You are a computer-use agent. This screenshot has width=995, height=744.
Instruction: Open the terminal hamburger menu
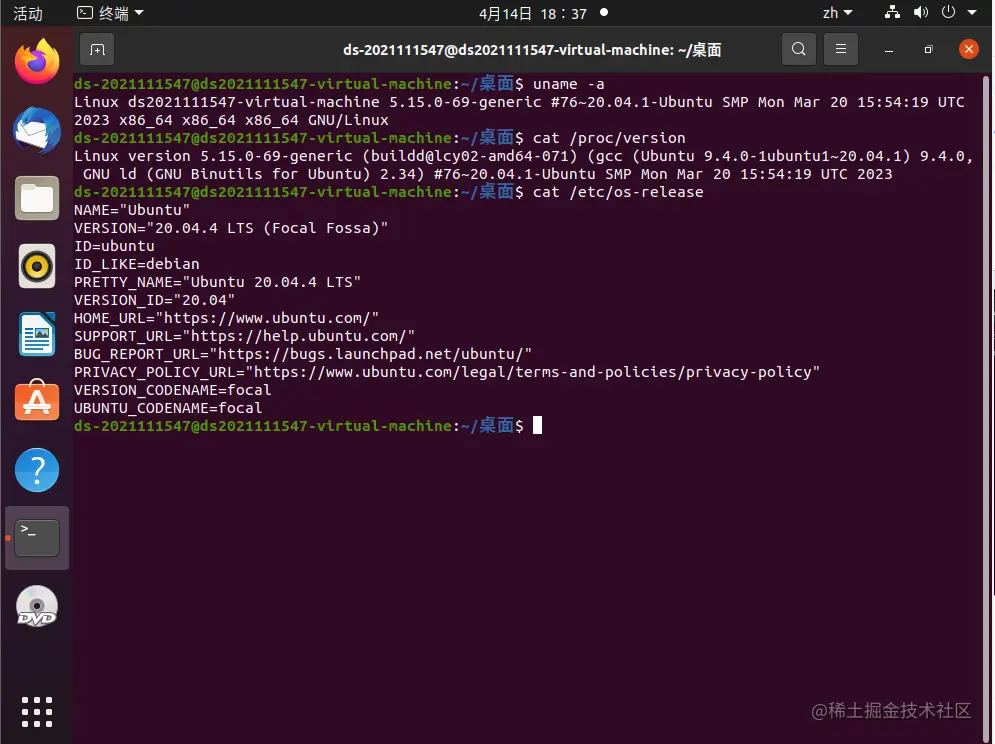pos(841,49)
